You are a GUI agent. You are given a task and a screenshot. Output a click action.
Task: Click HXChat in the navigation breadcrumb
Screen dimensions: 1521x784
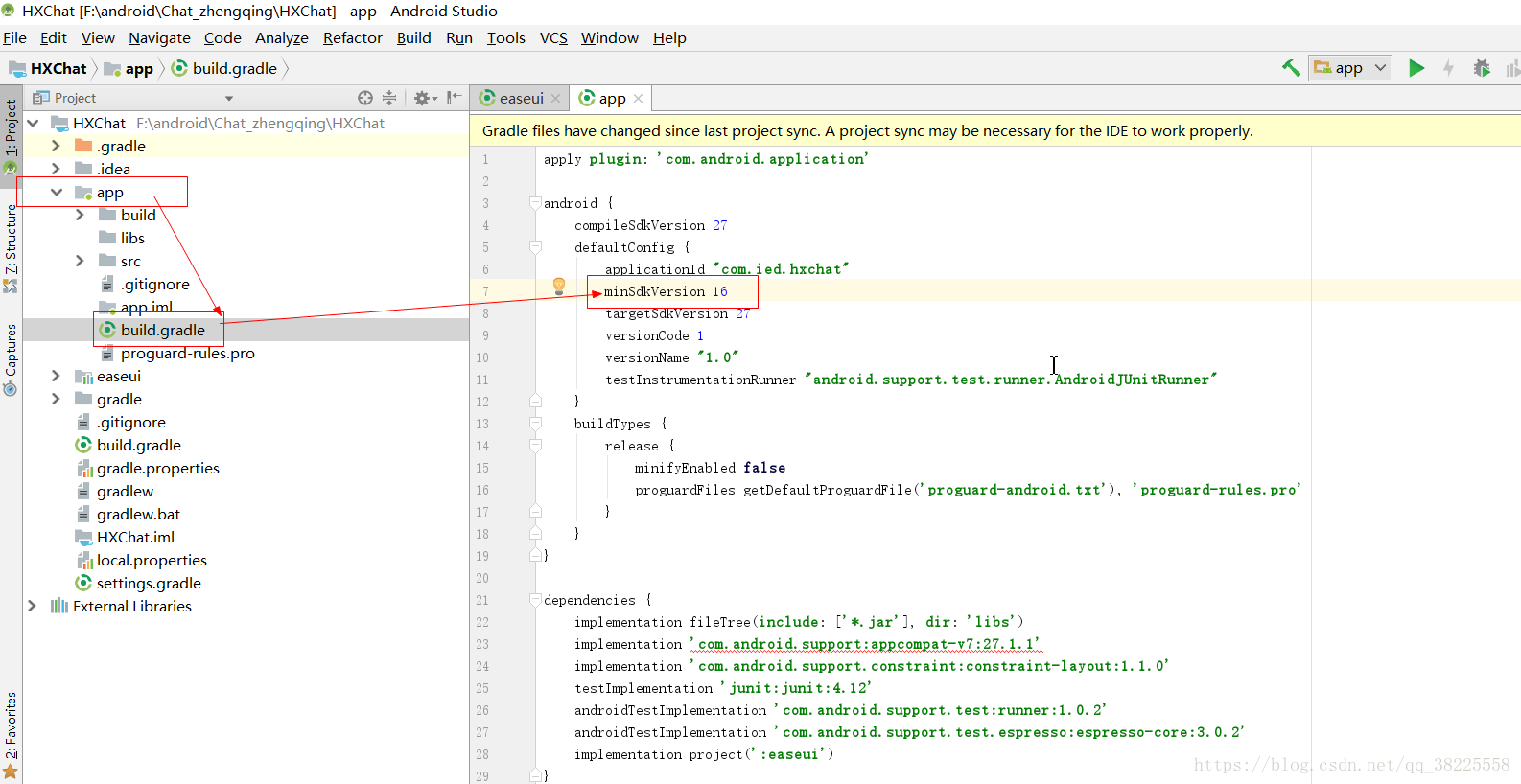tap(48, 68)
